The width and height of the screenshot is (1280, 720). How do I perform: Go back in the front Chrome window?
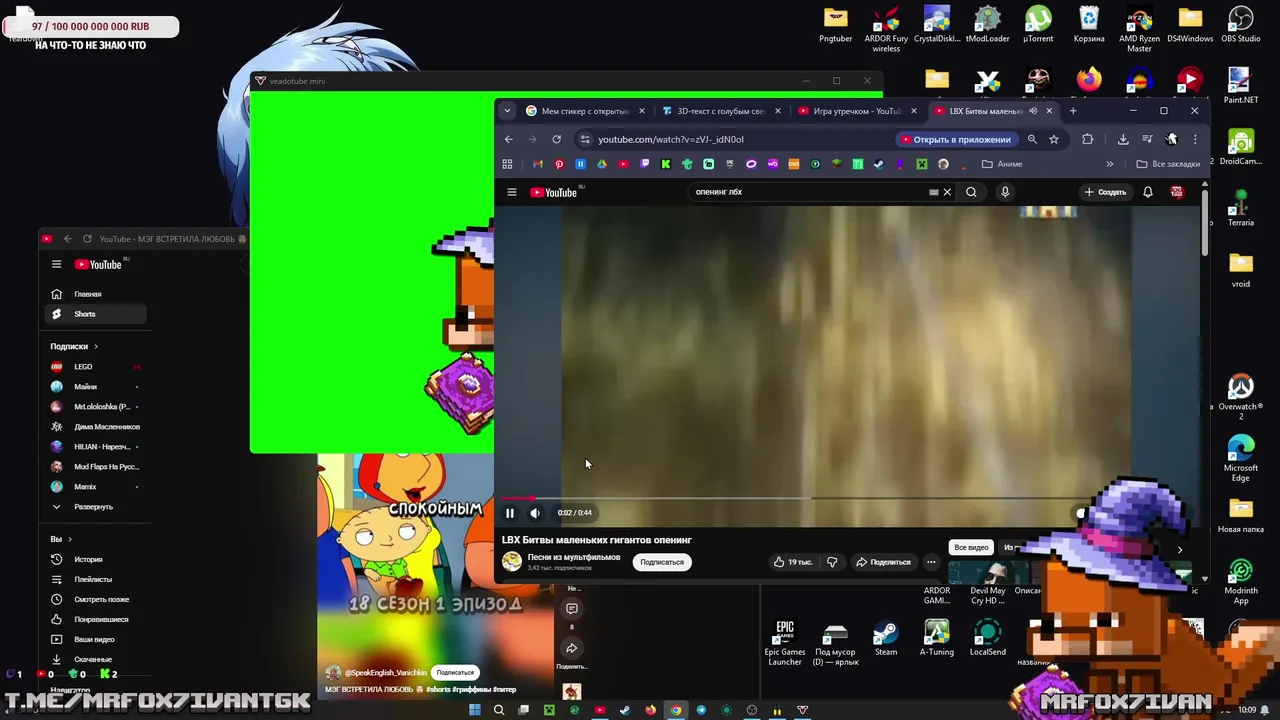click(x=509, y=139)
